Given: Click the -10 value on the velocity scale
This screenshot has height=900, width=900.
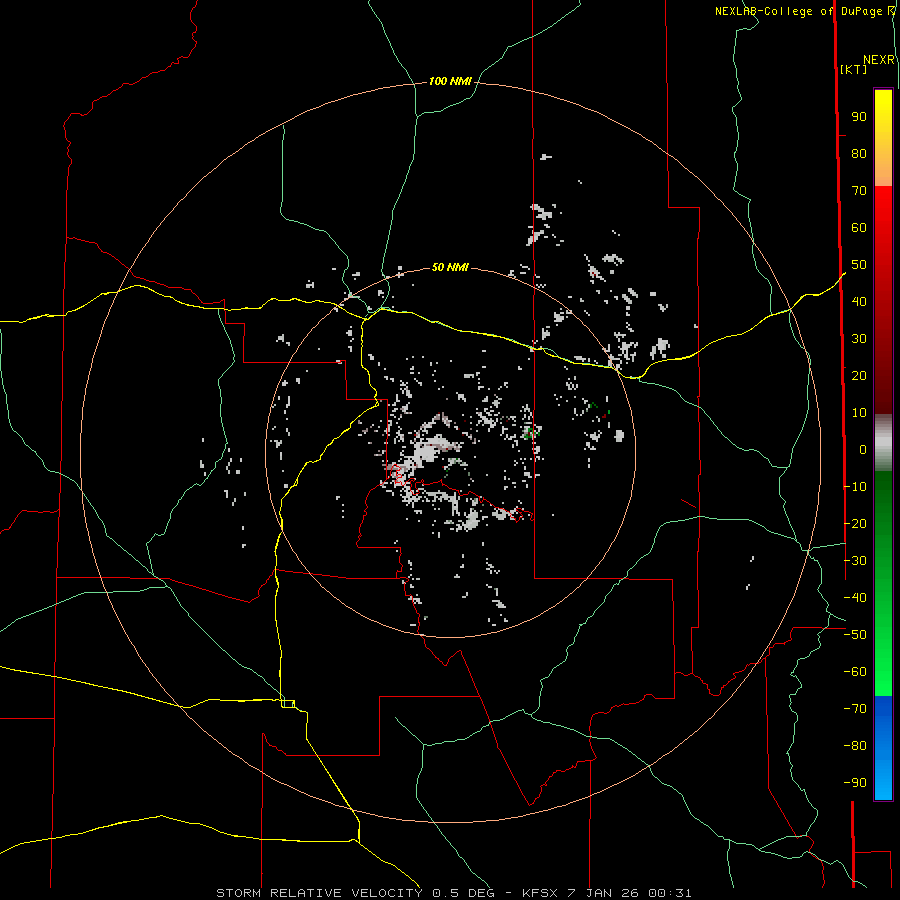Looking at the screenshot, I should (855, 487).
